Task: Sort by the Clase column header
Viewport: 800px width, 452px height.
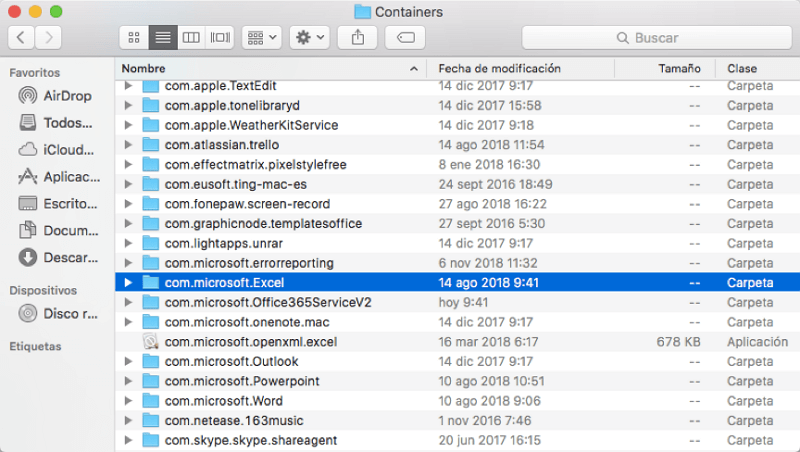Action: [x=757, y=68]
